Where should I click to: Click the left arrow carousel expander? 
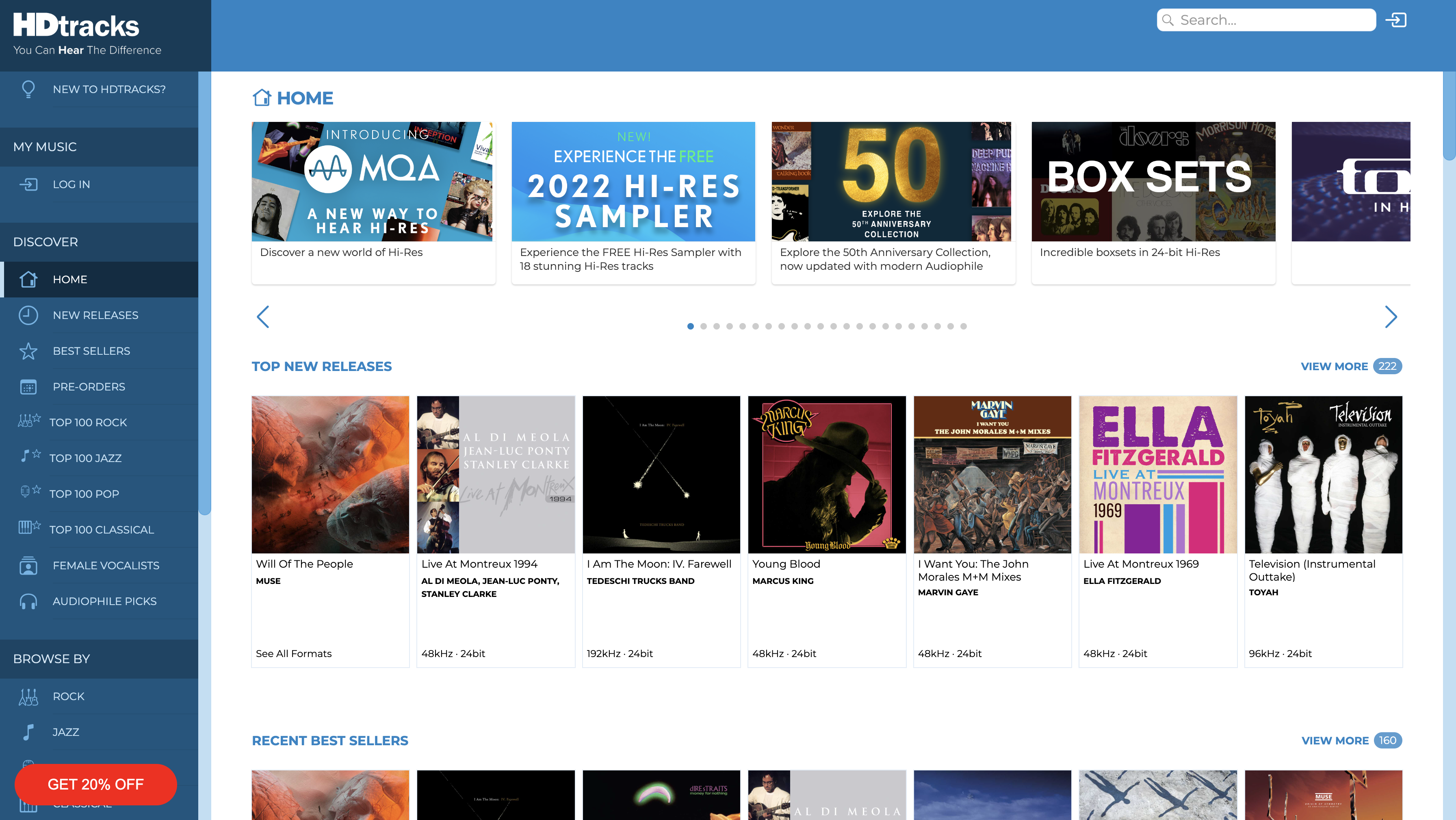coord(262,316)
